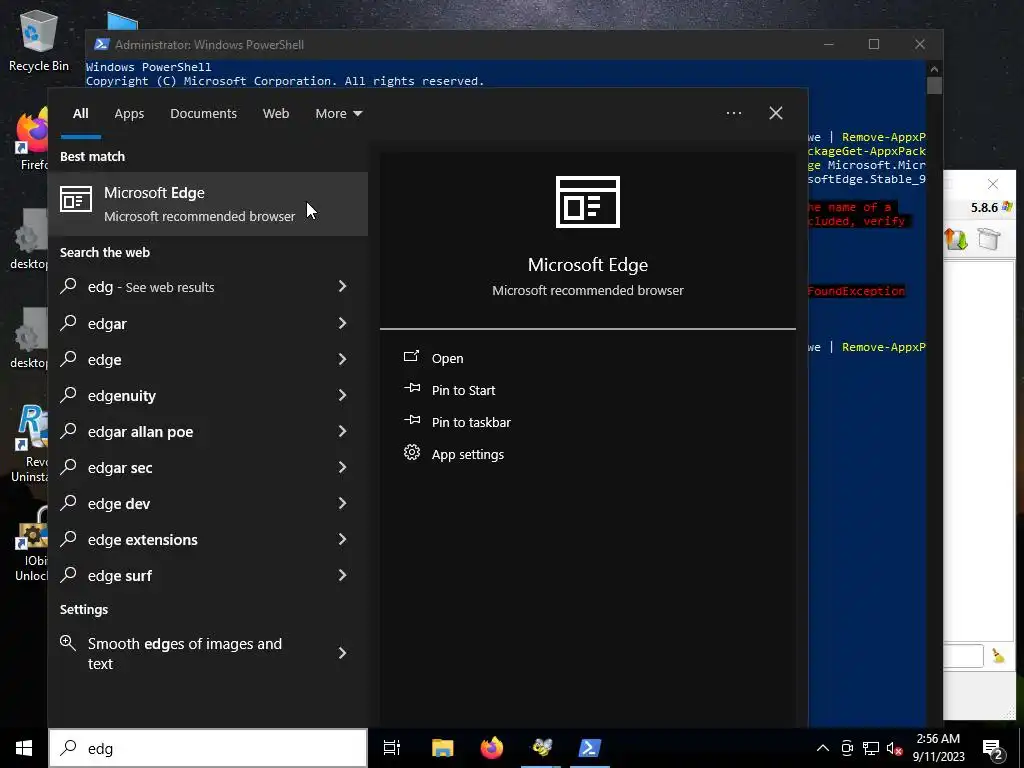
Task: Open the Windows Start button
Action: click(x=24, y=748)
